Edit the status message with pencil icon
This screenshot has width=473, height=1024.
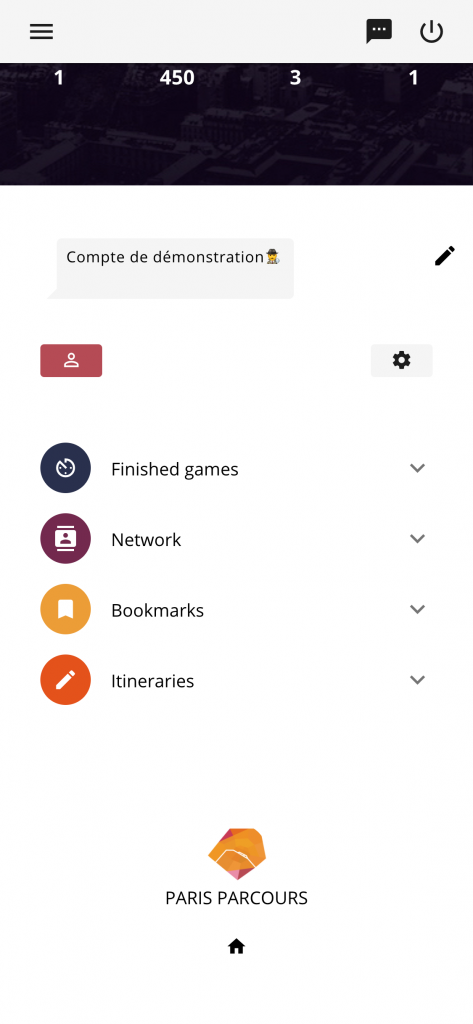pyautogui.click(x=444, y=256)
